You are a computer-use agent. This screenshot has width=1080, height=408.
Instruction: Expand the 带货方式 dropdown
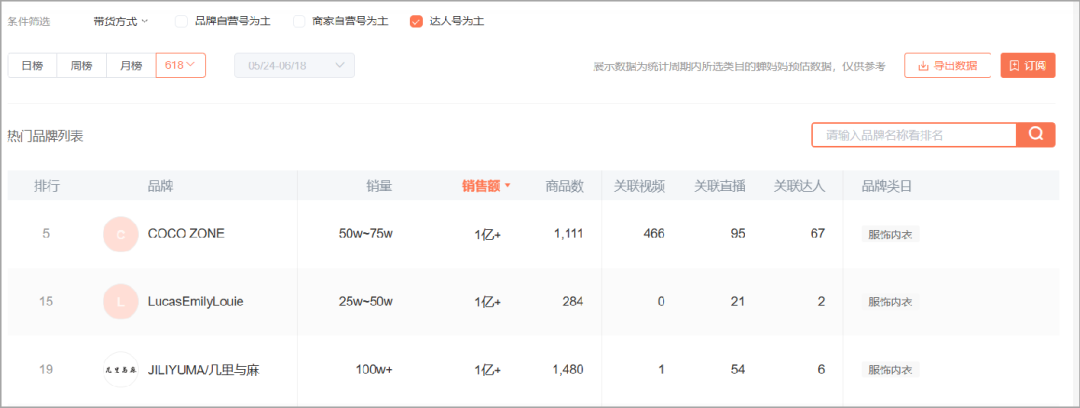click(120, 21)
